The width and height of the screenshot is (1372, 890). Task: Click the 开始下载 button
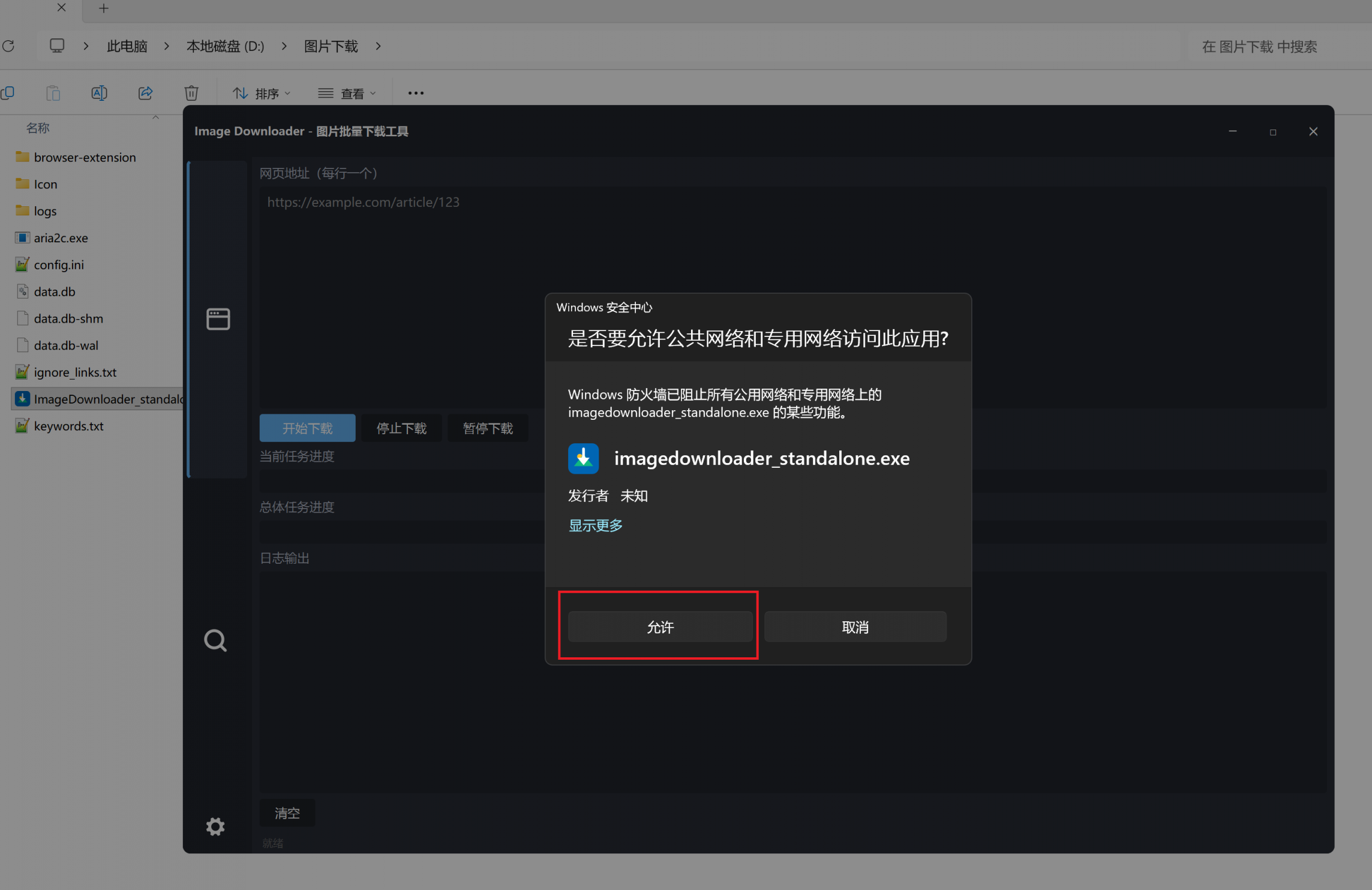click(307, 428)
